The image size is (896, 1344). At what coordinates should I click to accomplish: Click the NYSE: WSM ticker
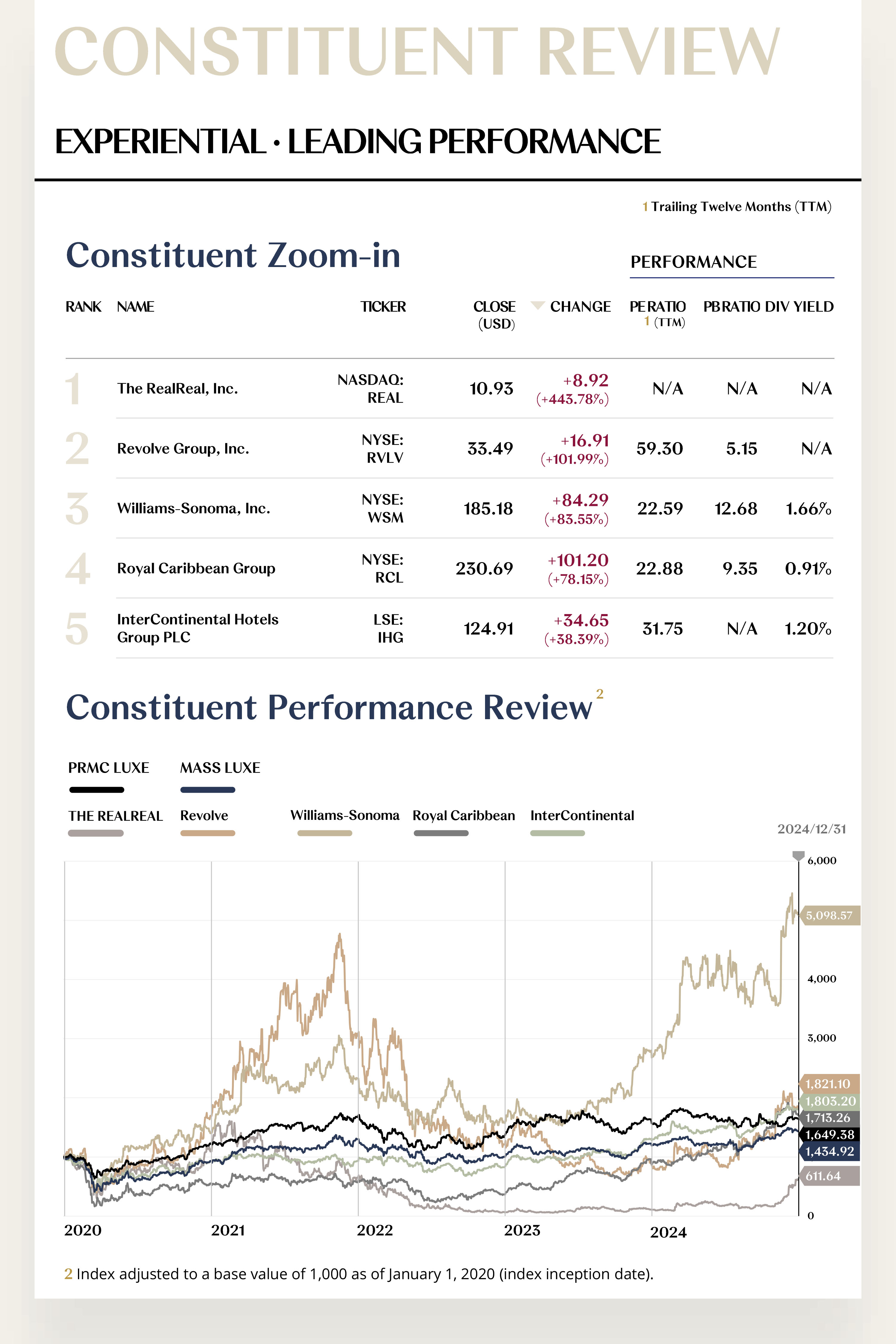(x=382, y=509)
